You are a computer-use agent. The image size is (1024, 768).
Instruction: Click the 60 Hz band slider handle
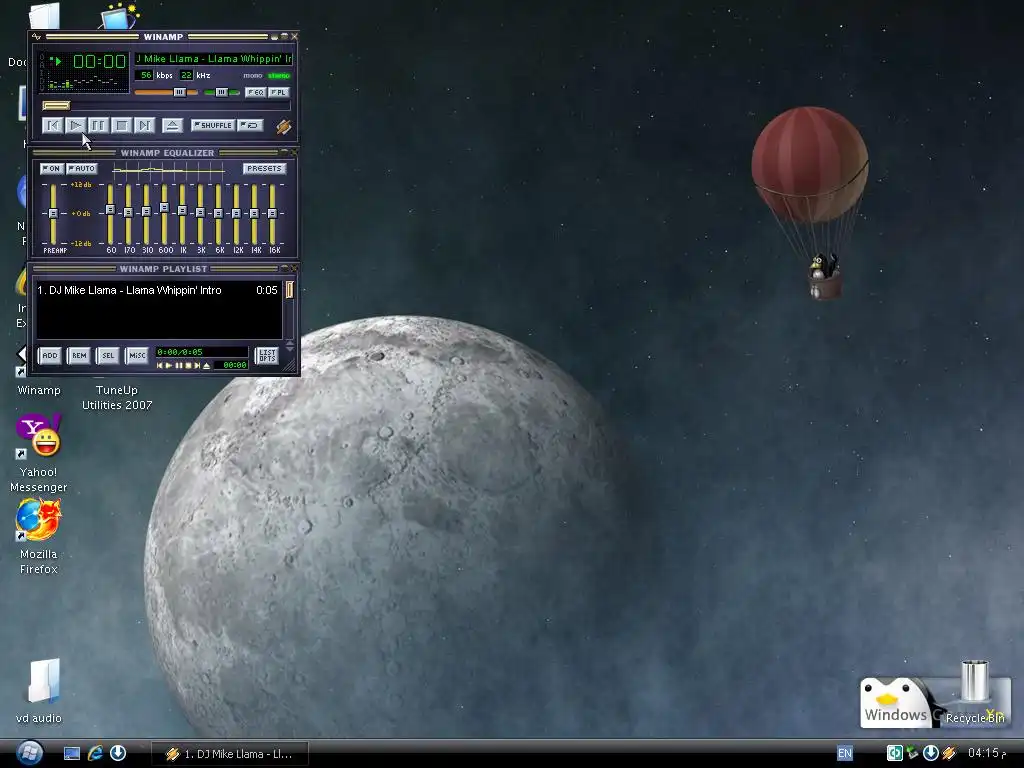point(110,210)
